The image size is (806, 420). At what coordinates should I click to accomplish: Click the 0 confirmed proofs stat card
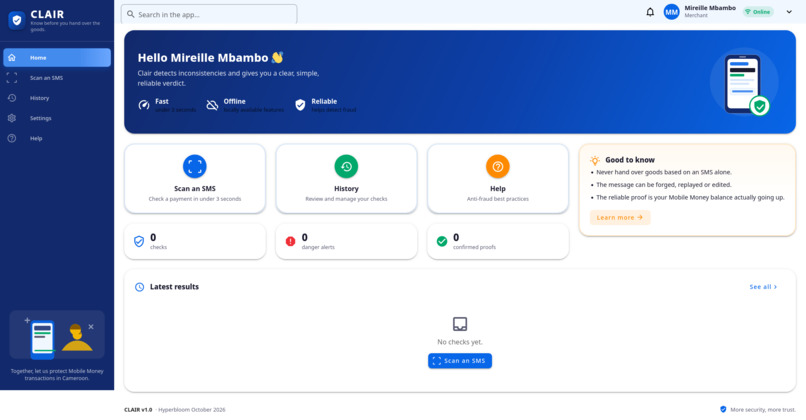coord(498,241)
